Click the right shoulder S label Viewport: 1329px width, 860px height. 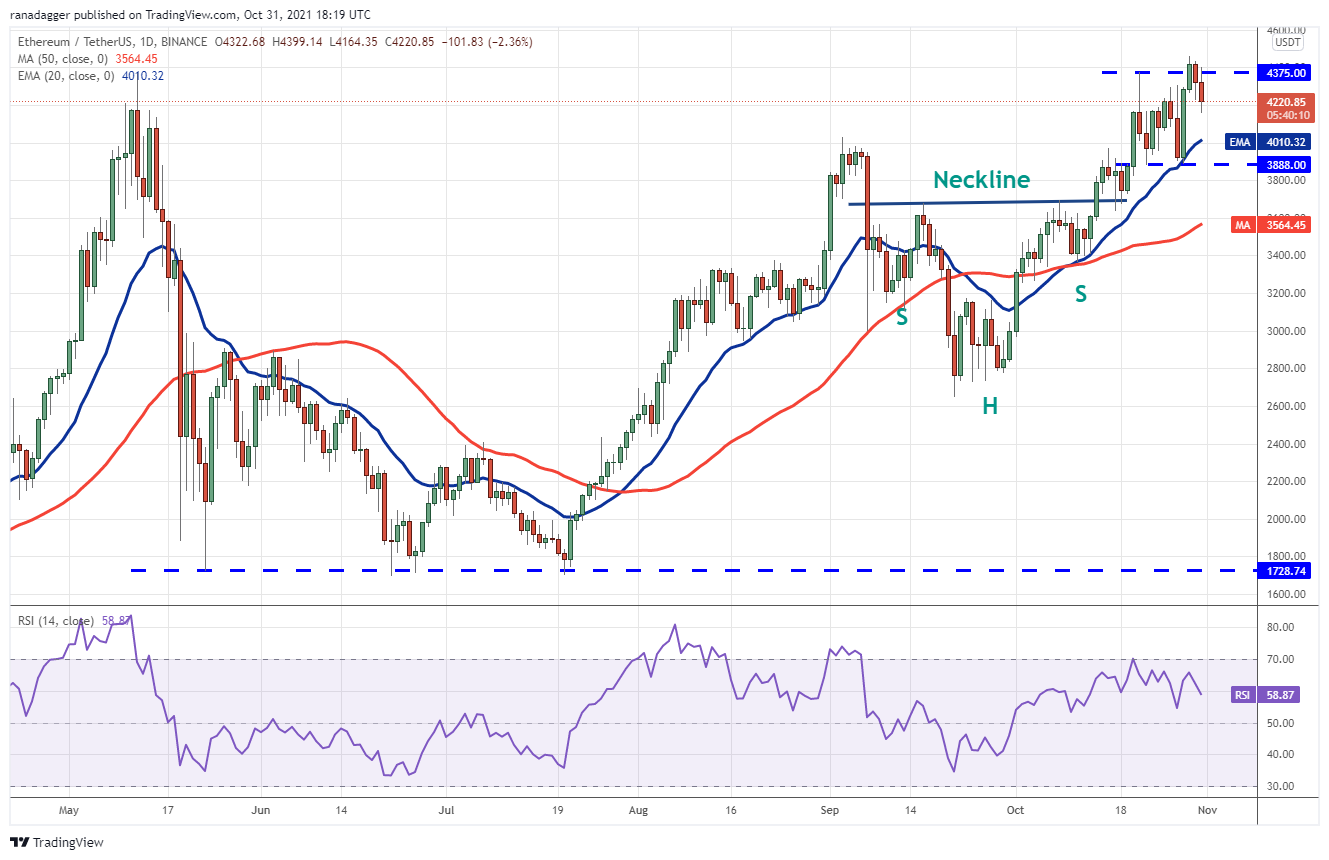[x=1081, y=294]
